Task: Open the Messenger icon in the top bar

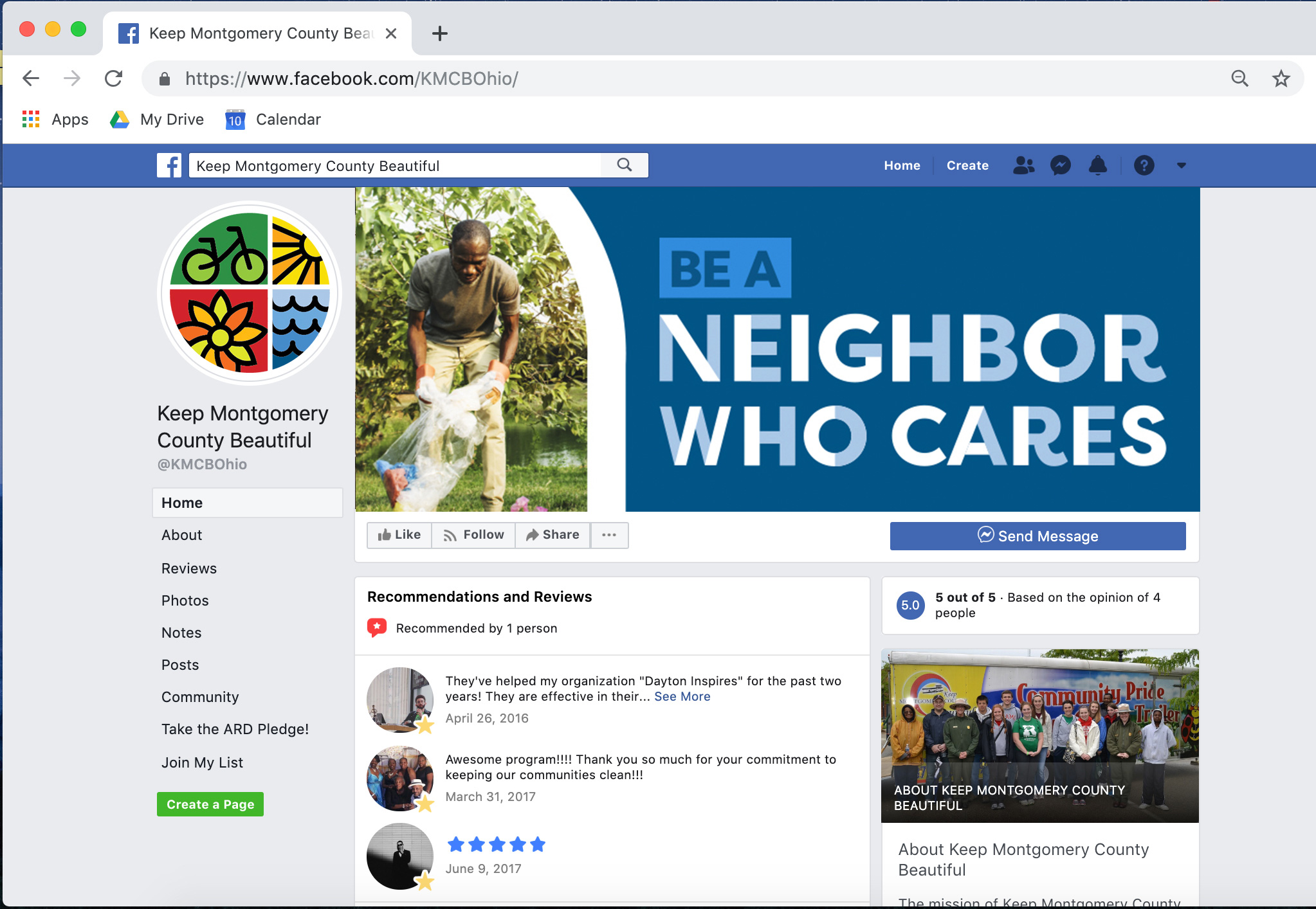Action: (x=1061, y=165)
